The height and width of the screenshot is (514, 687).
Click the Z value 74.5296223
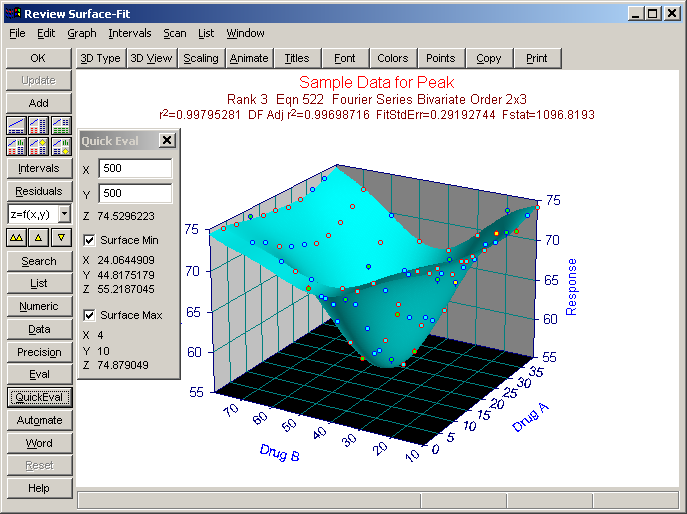pos(126,216)
